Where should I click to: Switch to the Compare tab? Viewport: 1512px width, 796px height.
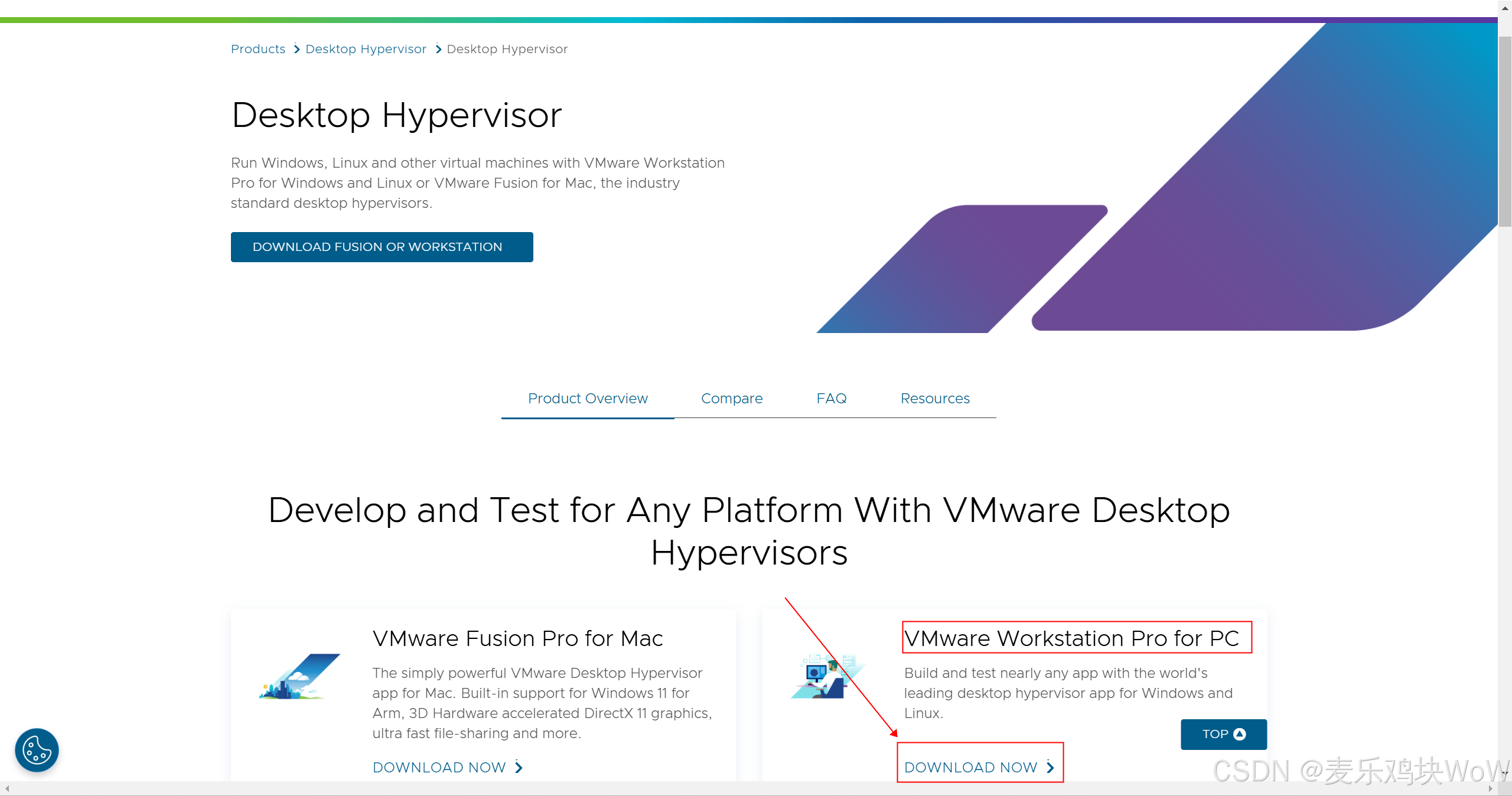[x=732, y=399]
